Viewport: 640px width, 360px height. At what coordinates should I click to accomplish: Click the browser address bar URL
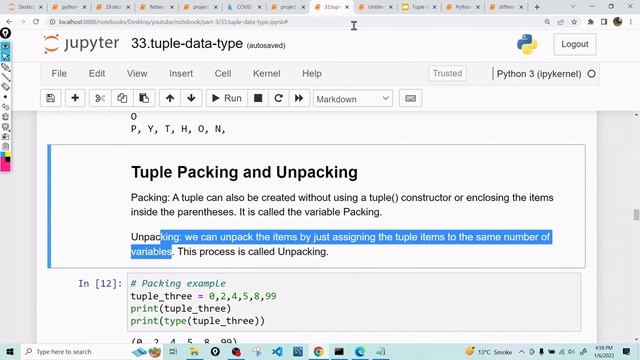(173, 22)
